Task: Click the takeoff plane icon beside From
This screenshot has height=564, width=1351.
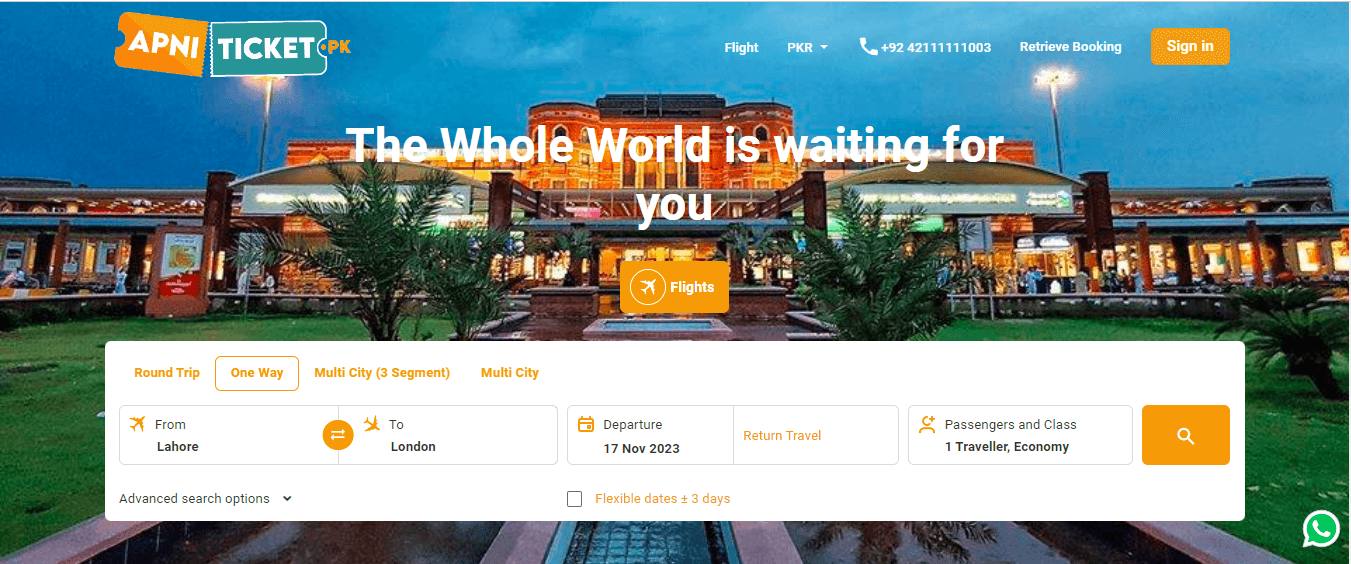Action: [x=138, y=424]
